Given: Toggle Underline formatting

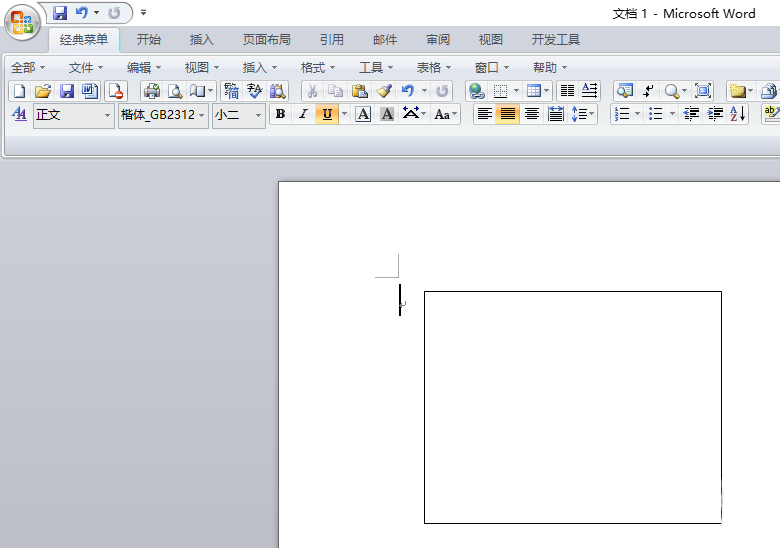Looking at the screenshot, I should [x=327, y=114].
